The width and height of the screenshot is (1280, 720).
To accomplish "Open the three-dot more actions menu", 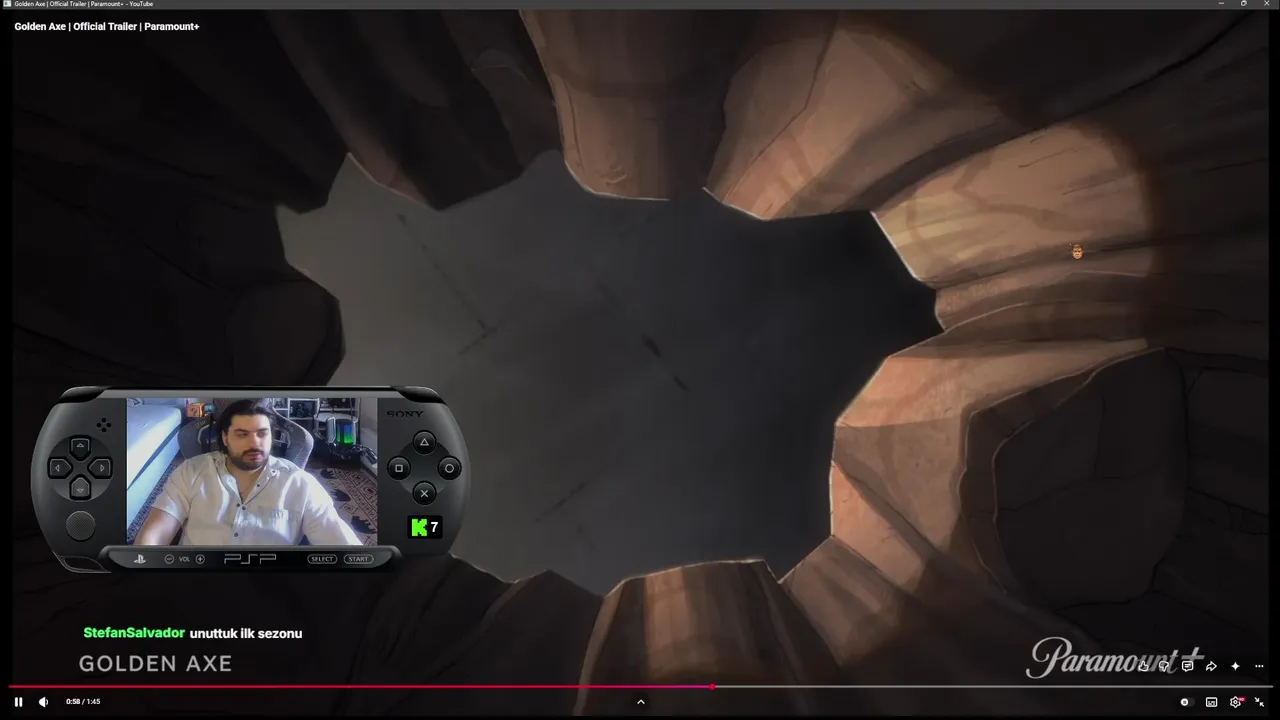I will [1259, 666].
